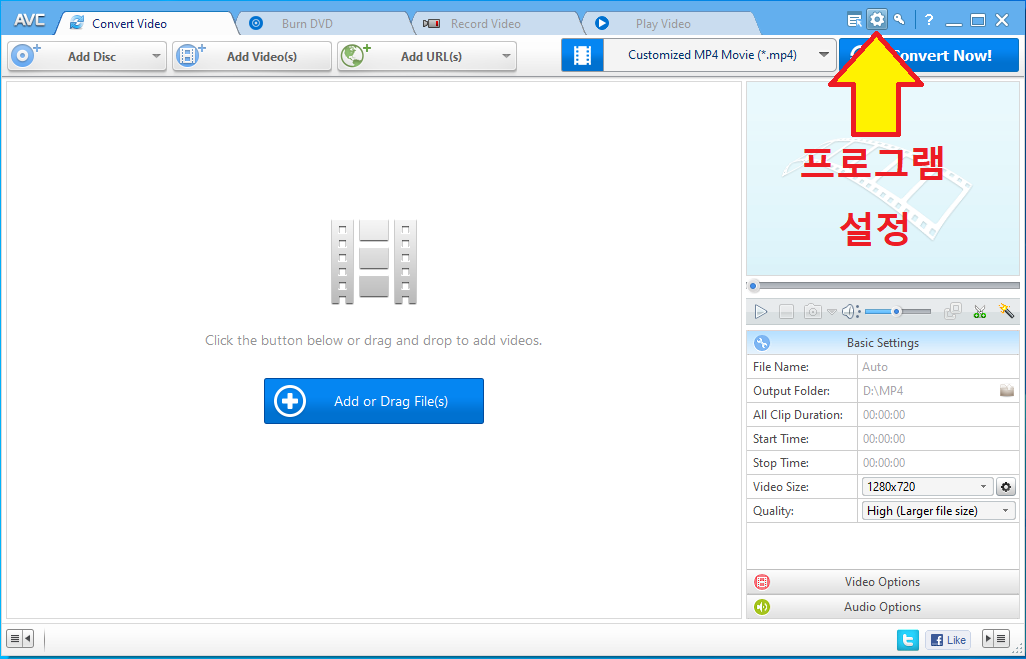Click the stop playback button

pyautogui.click(x=787, y=312)
